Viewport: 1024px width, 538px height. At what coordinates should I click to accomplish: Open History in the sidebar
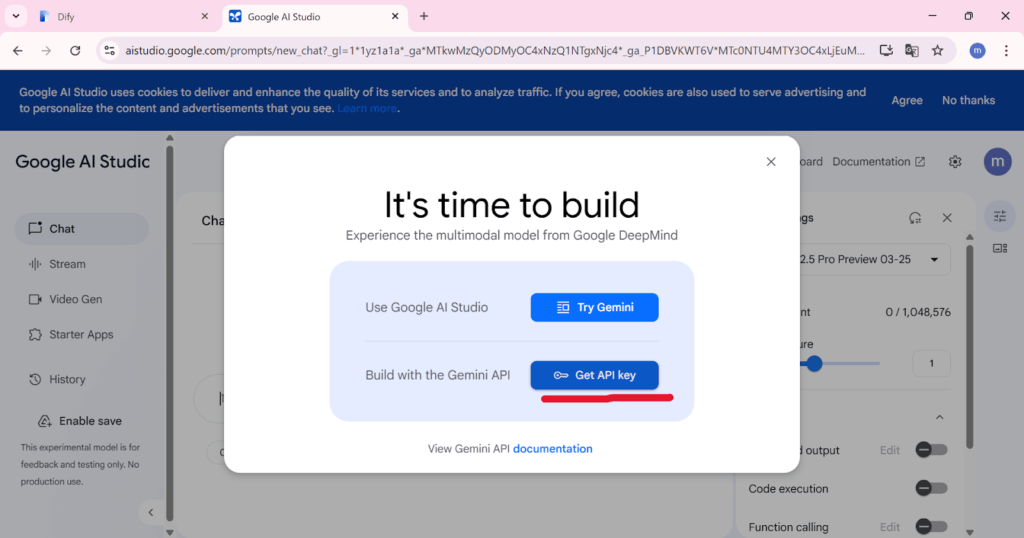[82, 379]
